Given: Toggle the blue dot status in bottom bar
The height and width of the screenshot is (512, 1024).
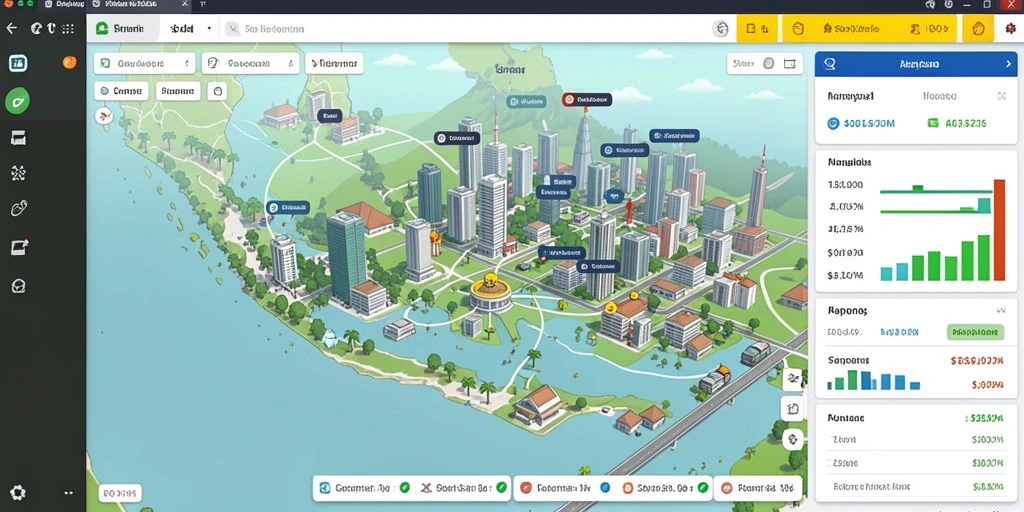Looking at the screenshot, I should point(604,487).
